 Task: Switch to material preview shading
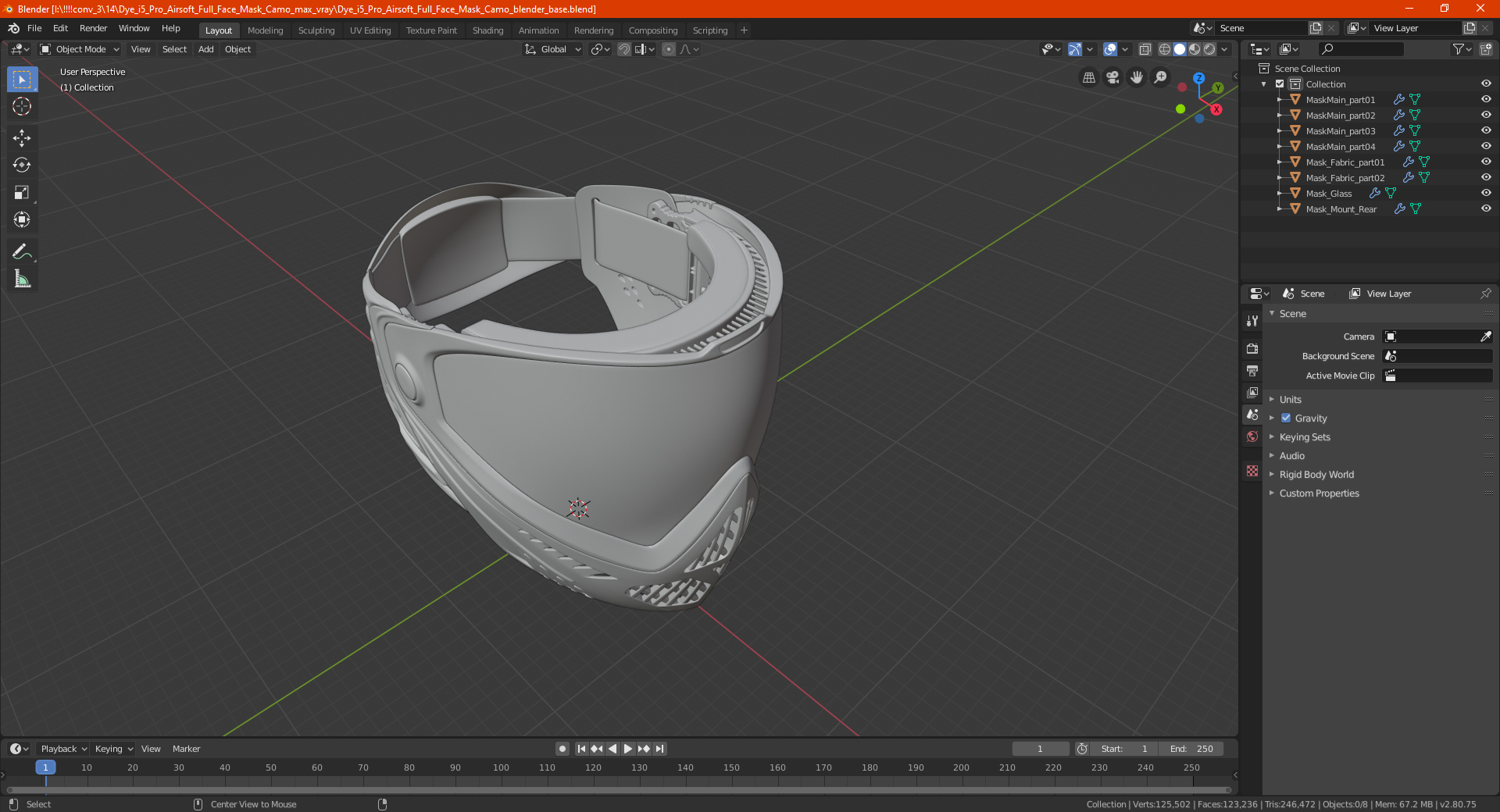point(1195,49)
